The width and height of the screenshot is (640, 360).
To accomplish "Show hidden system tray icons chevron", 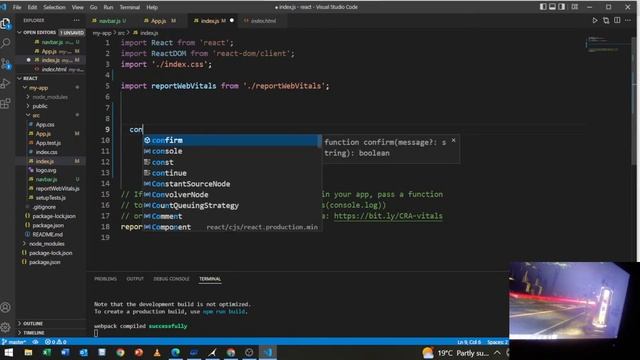I will 497,353.
